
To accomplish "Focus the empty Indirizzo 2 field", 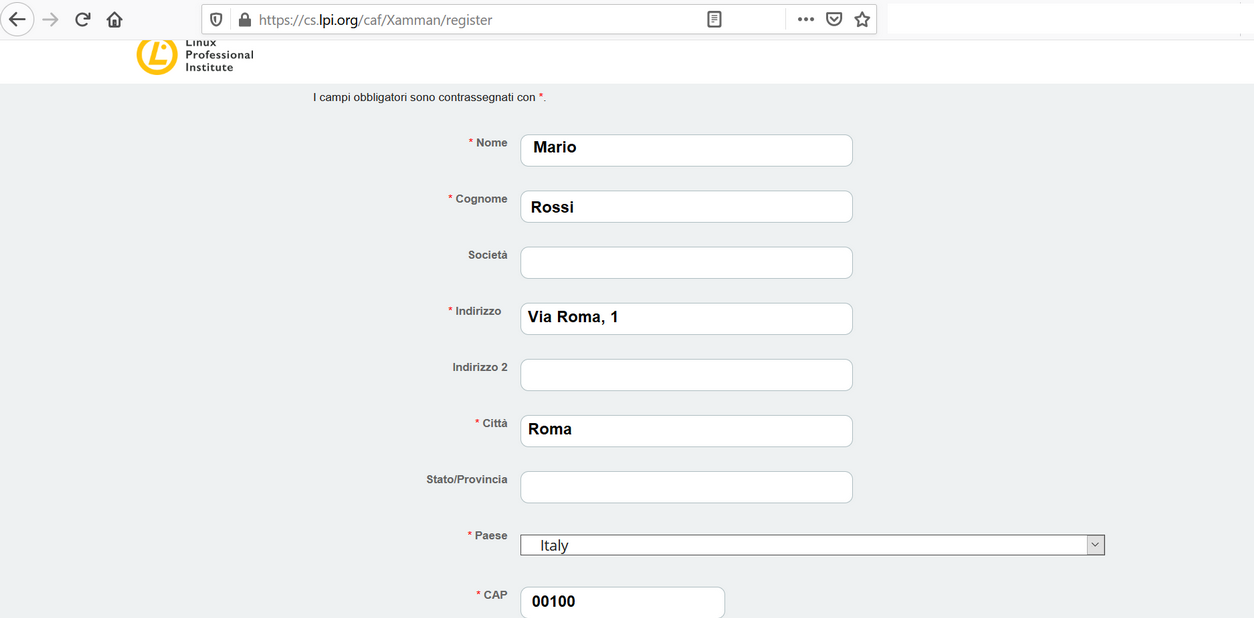I will (x=686, y=374).
